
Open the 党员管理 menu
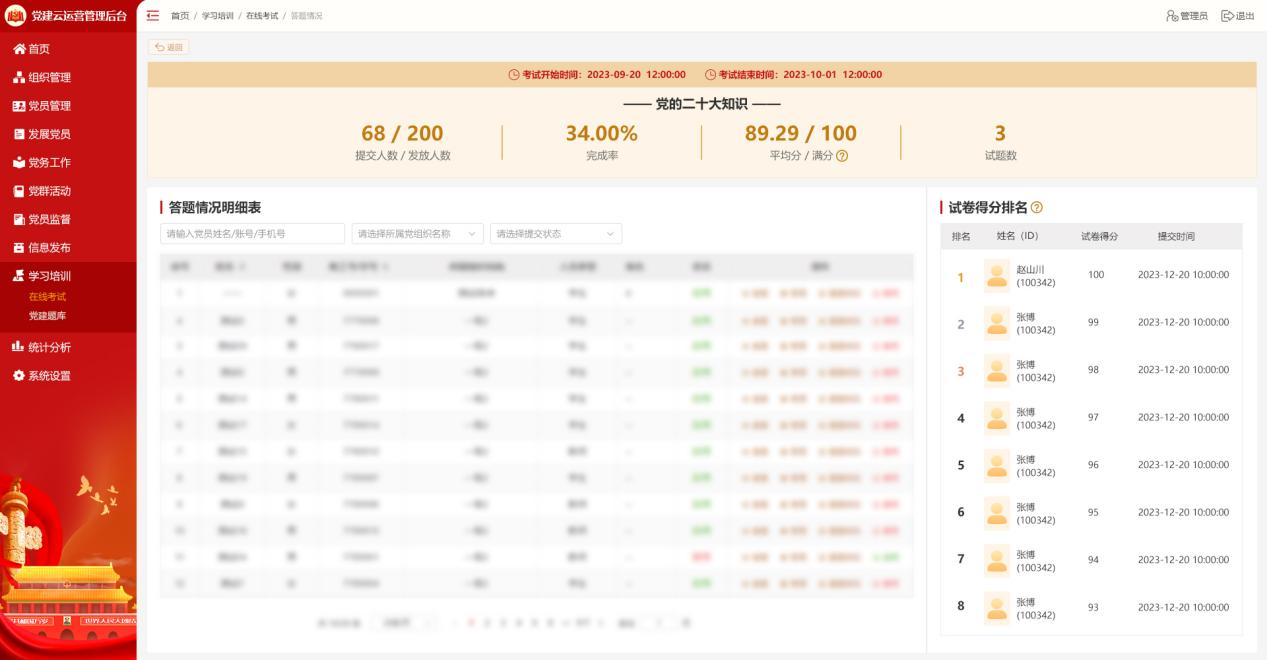(50, 106)
